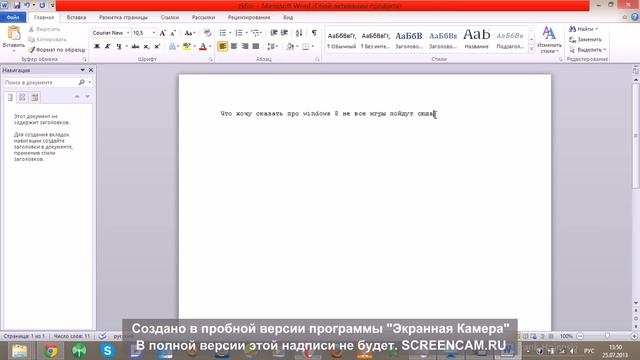Apply the Обычный style
This screenshot has width=640, height=360.
(342, 40)
